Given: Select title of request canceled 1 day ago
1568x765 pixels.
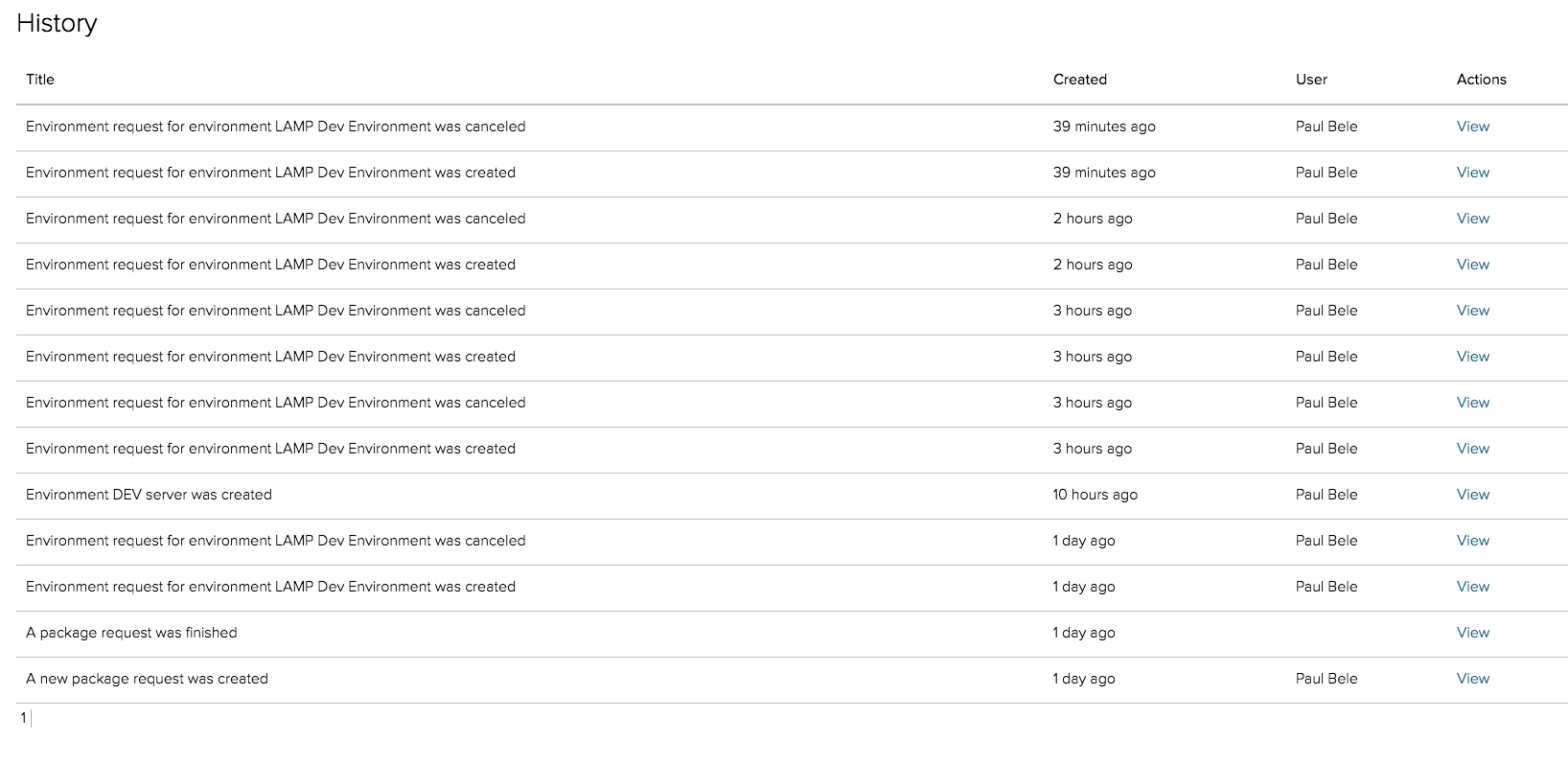Looking at the screenshot, I should 276,541.
